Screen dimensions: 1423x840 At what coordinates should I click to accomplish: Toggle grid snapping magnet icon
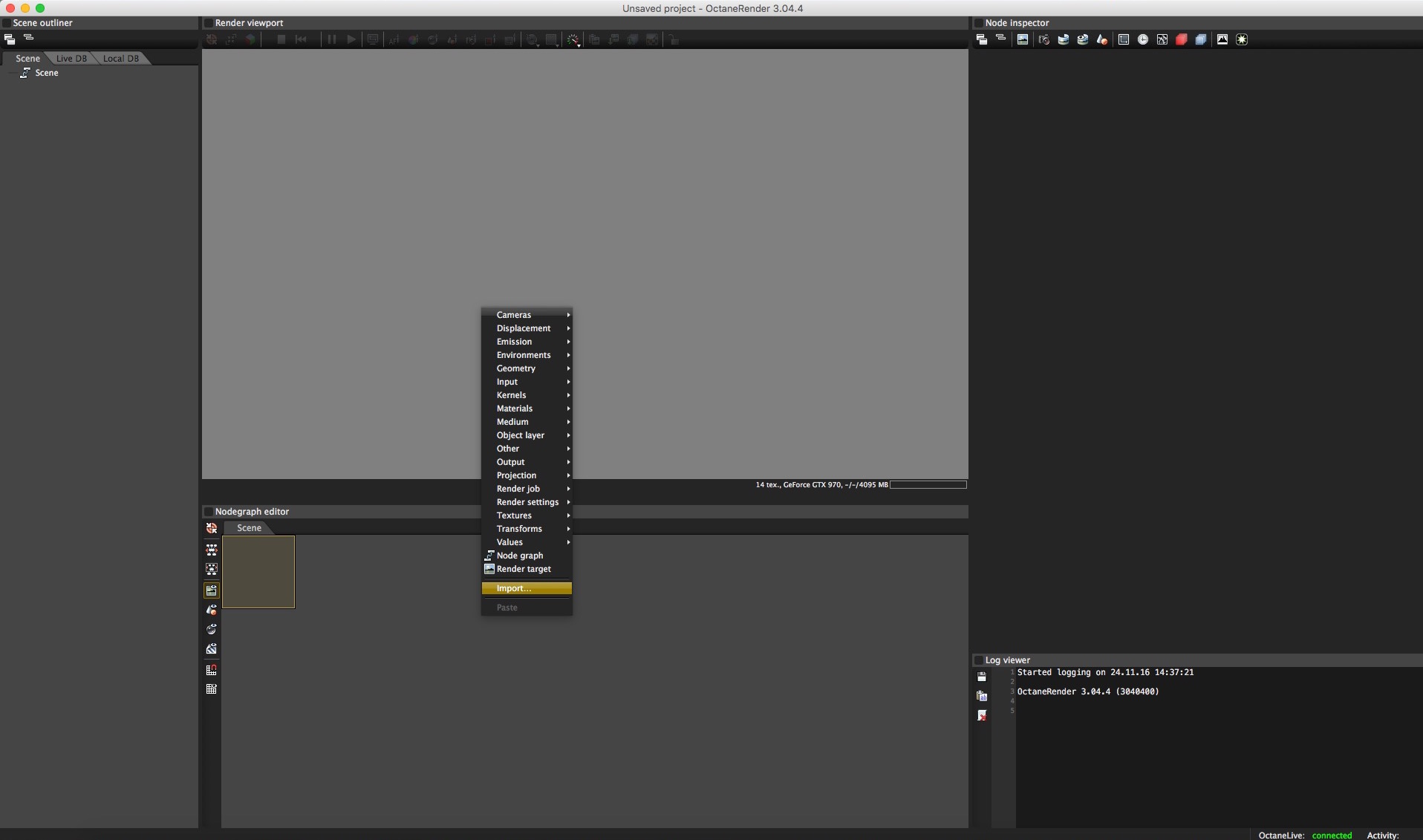[x=212, y=670]
